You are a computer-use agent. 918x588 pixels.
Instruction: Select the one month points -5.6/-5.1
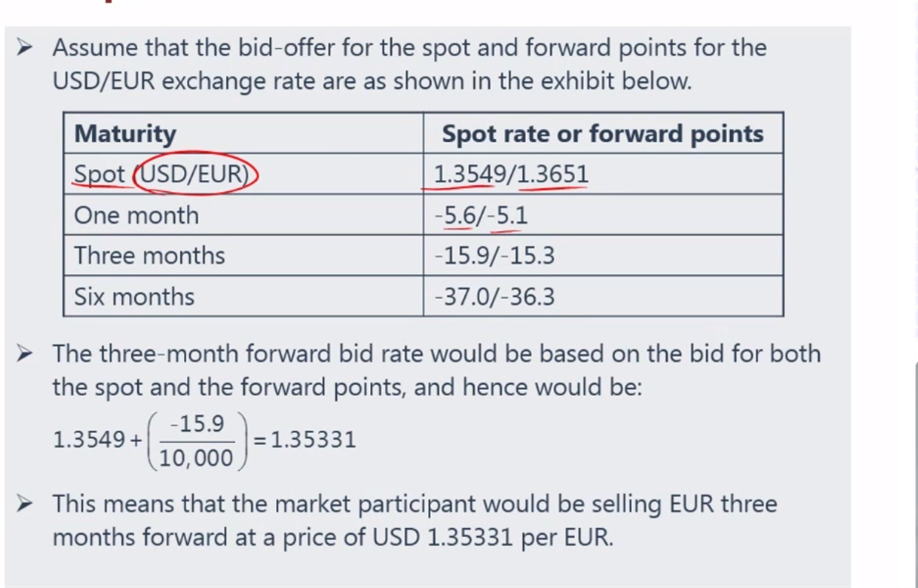click(x=481, y=215)
